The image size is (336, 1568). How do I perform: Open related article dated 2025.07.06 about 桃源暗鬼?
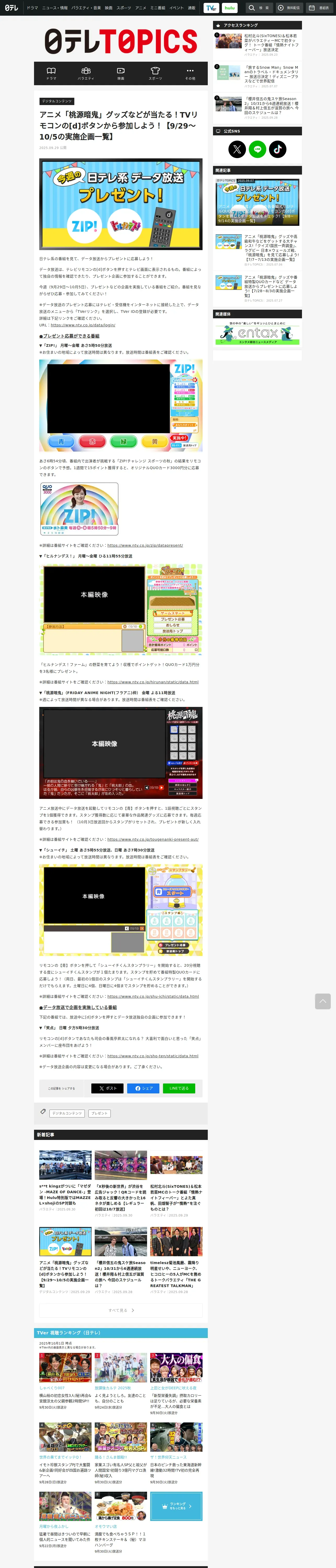point(257,250)
